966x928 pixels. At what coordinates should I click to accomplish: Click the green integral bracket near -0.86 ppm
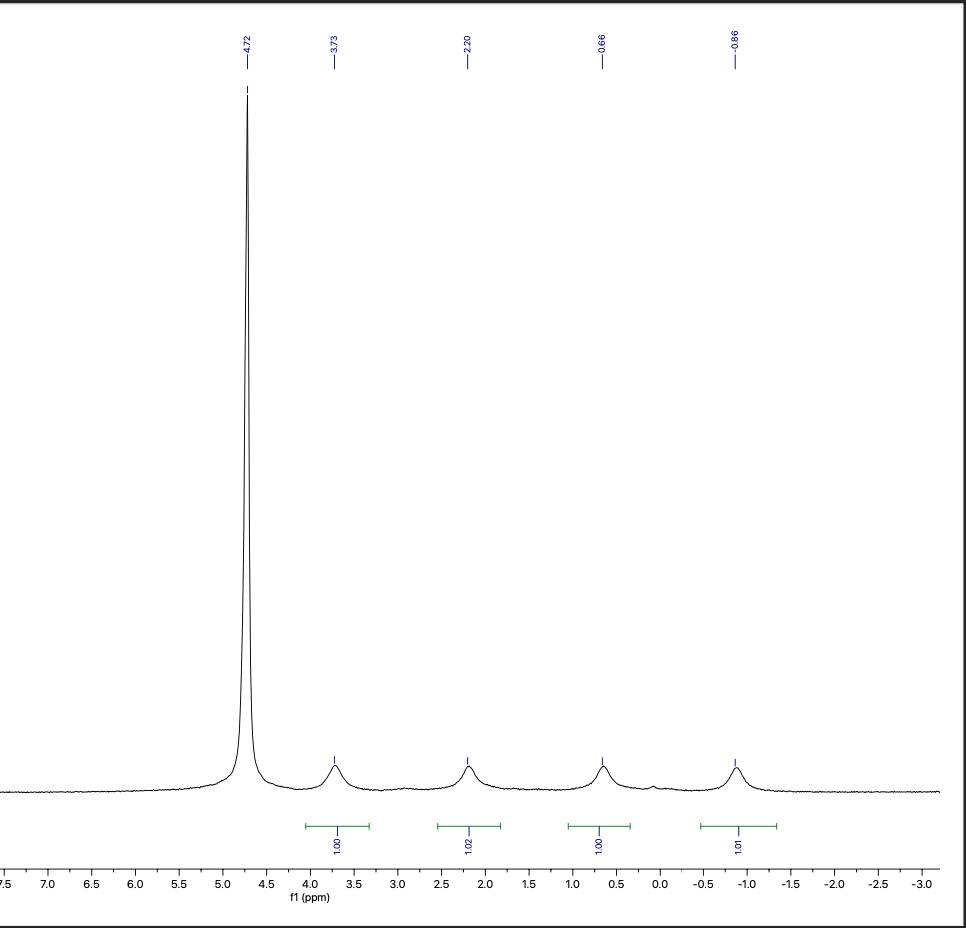740,825
